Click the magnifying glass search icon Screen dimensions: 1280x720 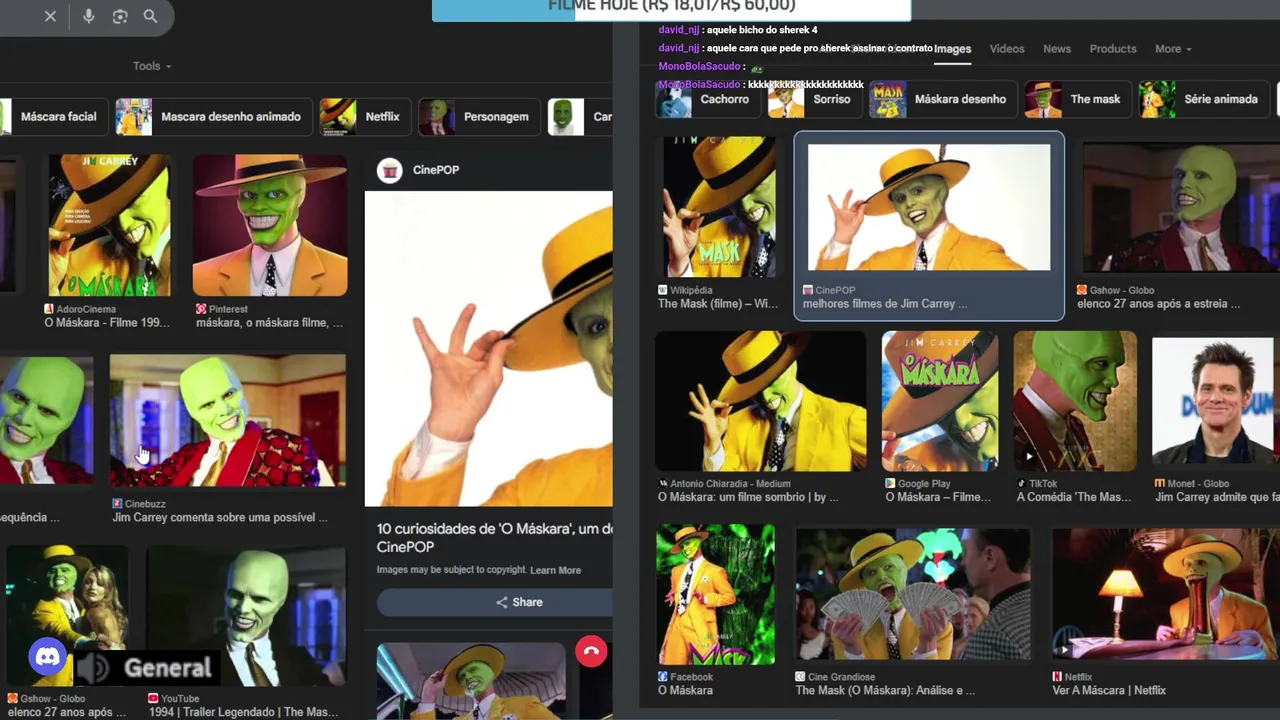tap(150, 17)
